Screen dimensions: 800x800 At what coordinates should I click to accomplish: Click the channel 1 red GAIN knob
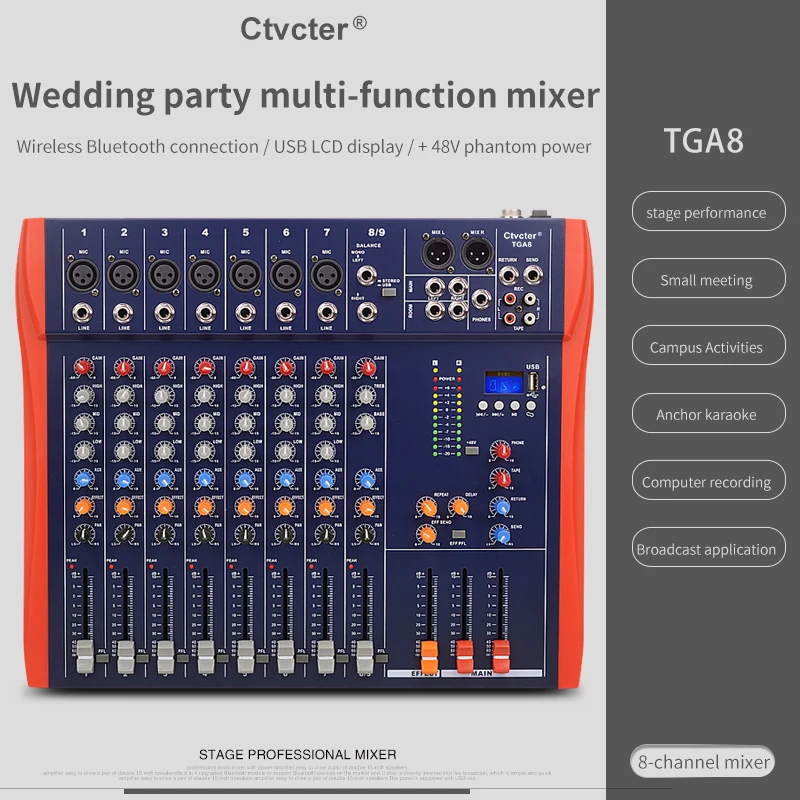(x=84, y=367)
